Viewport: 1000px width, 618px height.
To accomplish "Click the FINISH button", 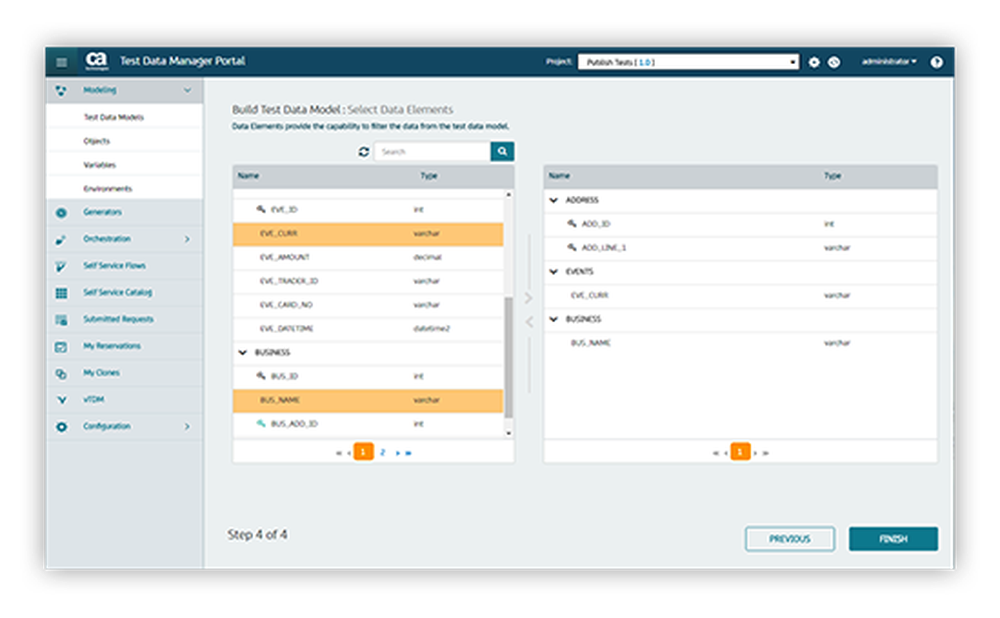I will pyautogui.click(x=893, y=539).
